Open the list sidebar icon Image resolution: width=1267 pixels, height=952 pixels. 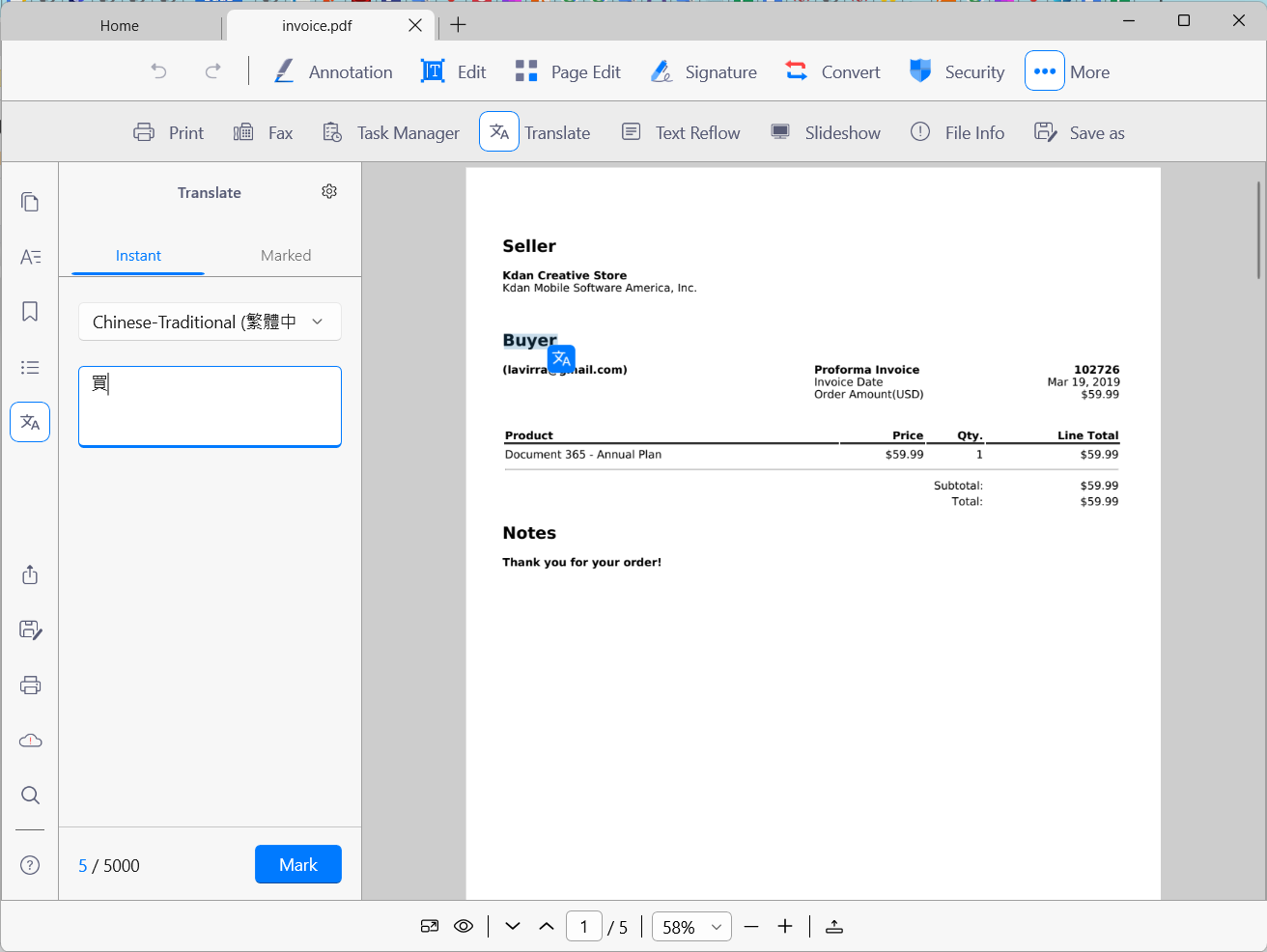click(30, 367)
